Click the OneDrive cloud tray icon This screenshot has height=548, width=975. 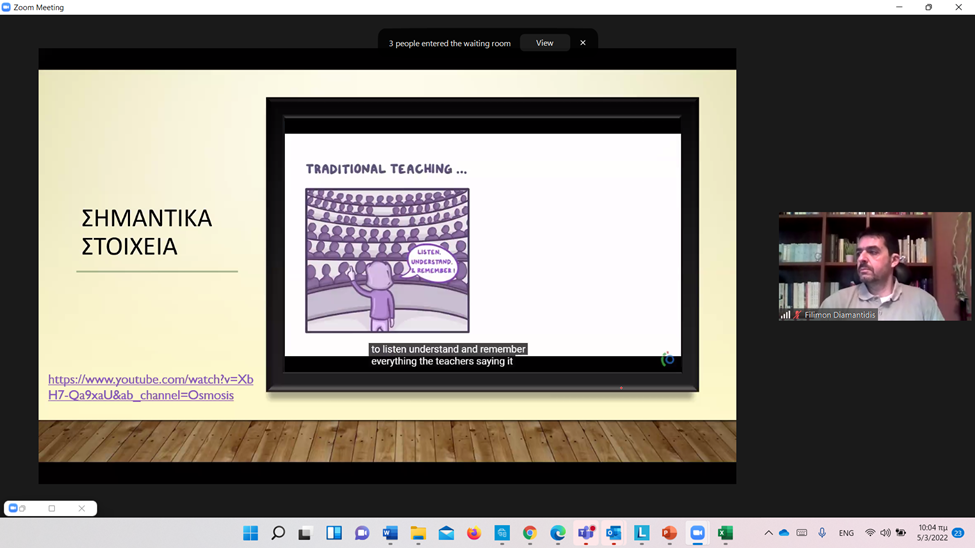point(784,533)
